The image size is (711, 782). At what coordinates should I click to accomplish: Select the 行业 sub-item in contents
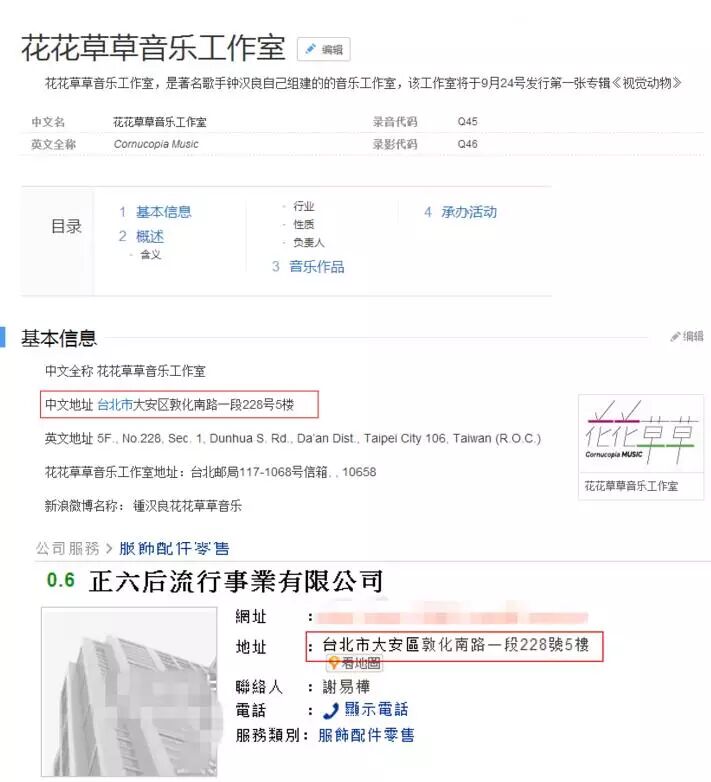tap(304, 206)
